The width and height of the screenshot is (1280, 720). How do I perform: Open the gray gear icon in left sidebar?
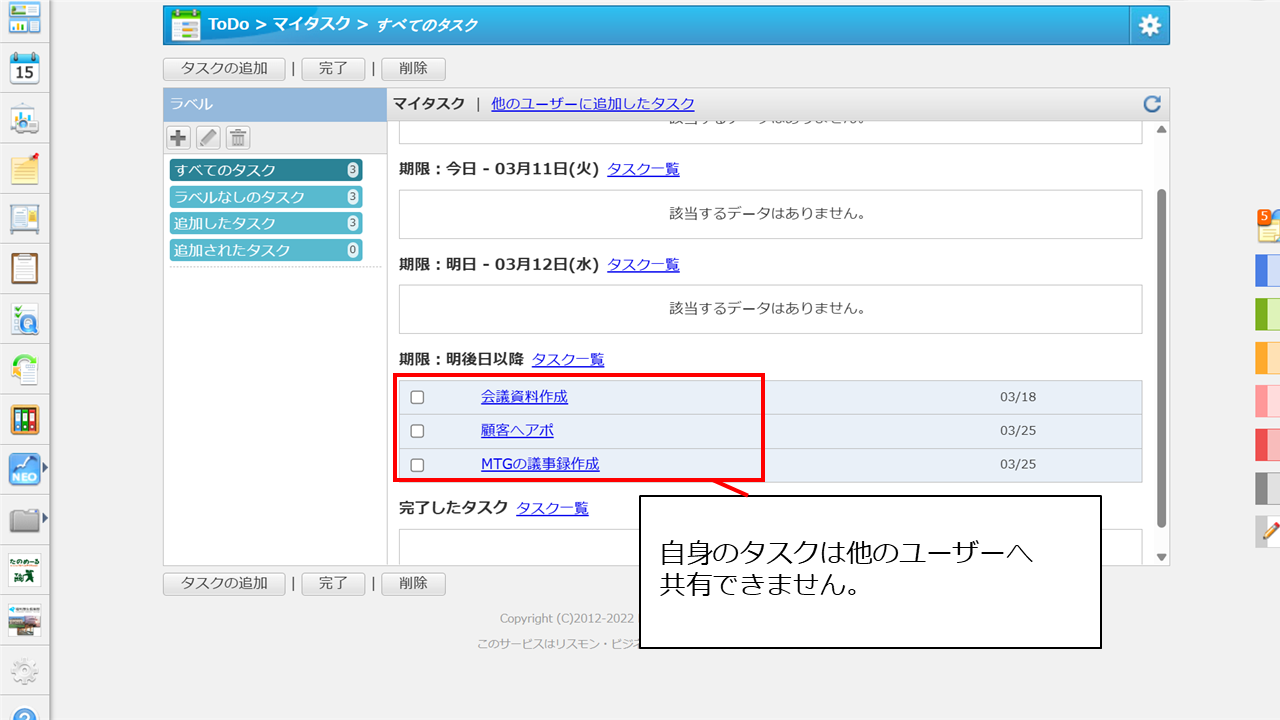coord(25,672)
